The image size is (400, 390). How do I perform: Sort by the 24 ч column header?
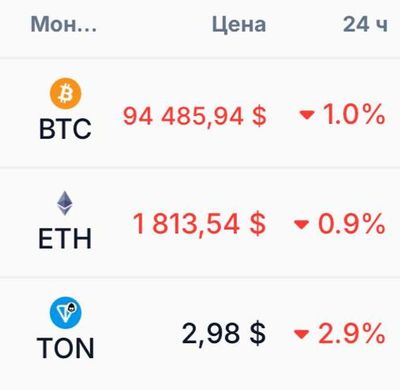point(365,24)
